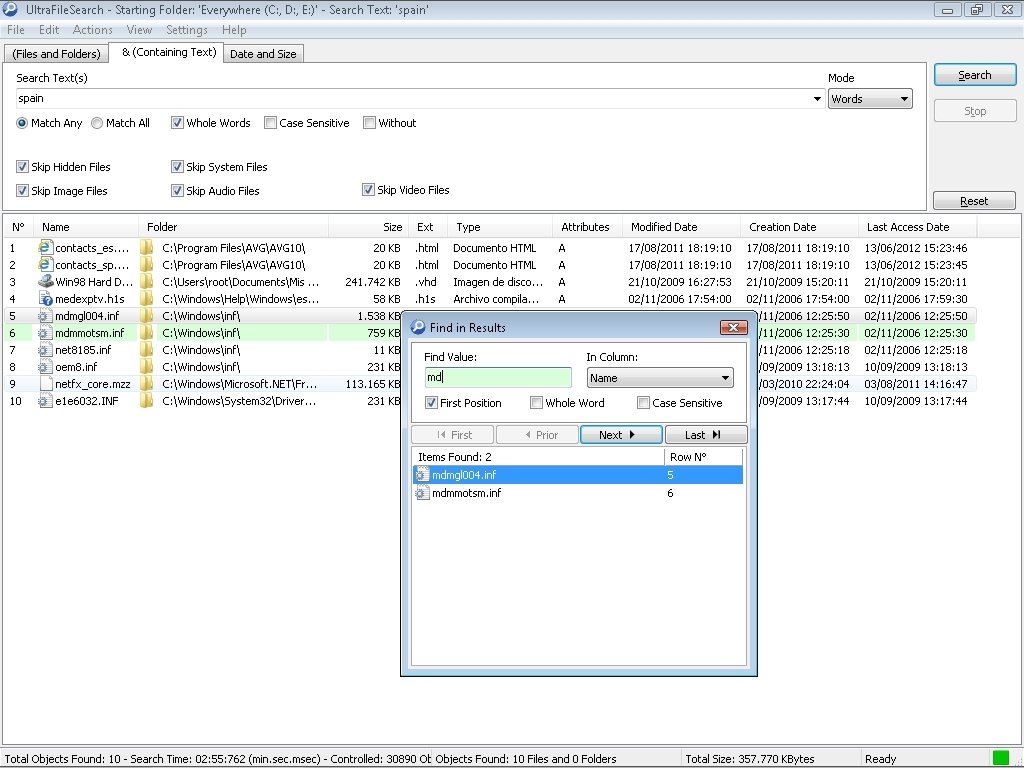Enable Whole Word in Find dialog
Viewport: 1024px width, 768px height.
click(x=536, y=403)
